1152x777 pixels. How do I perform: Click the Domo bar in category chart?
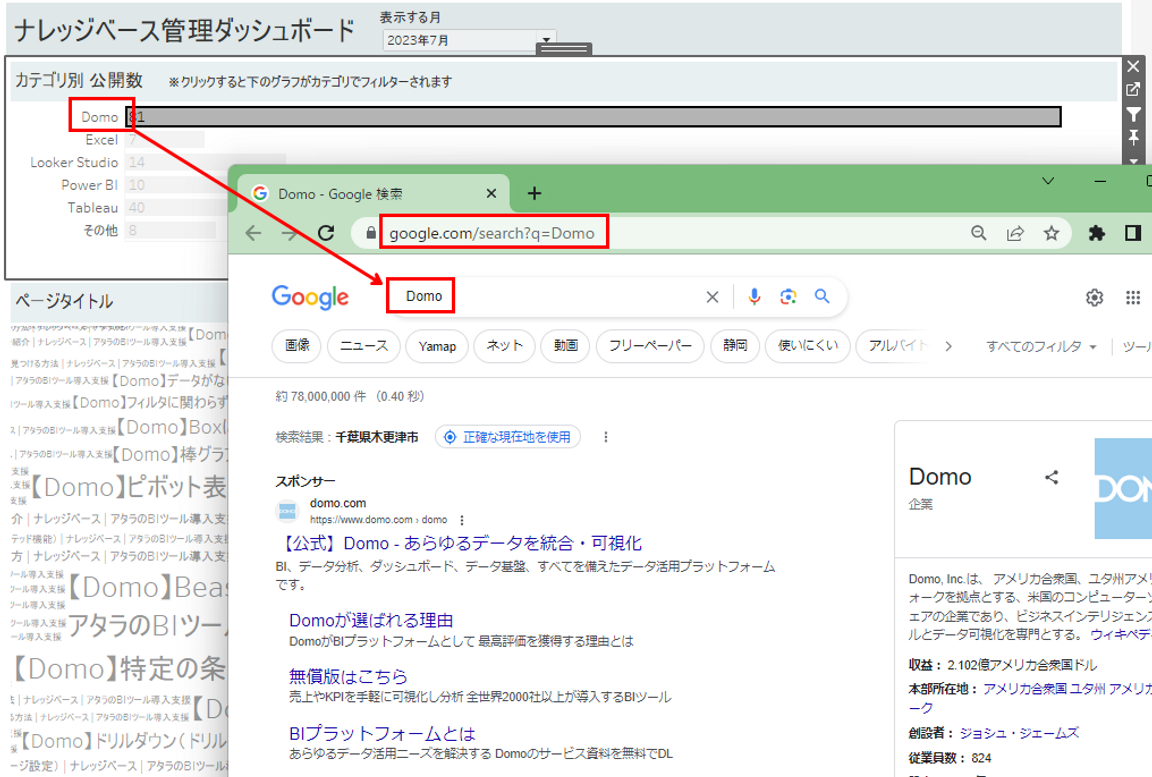coord(594,117)
